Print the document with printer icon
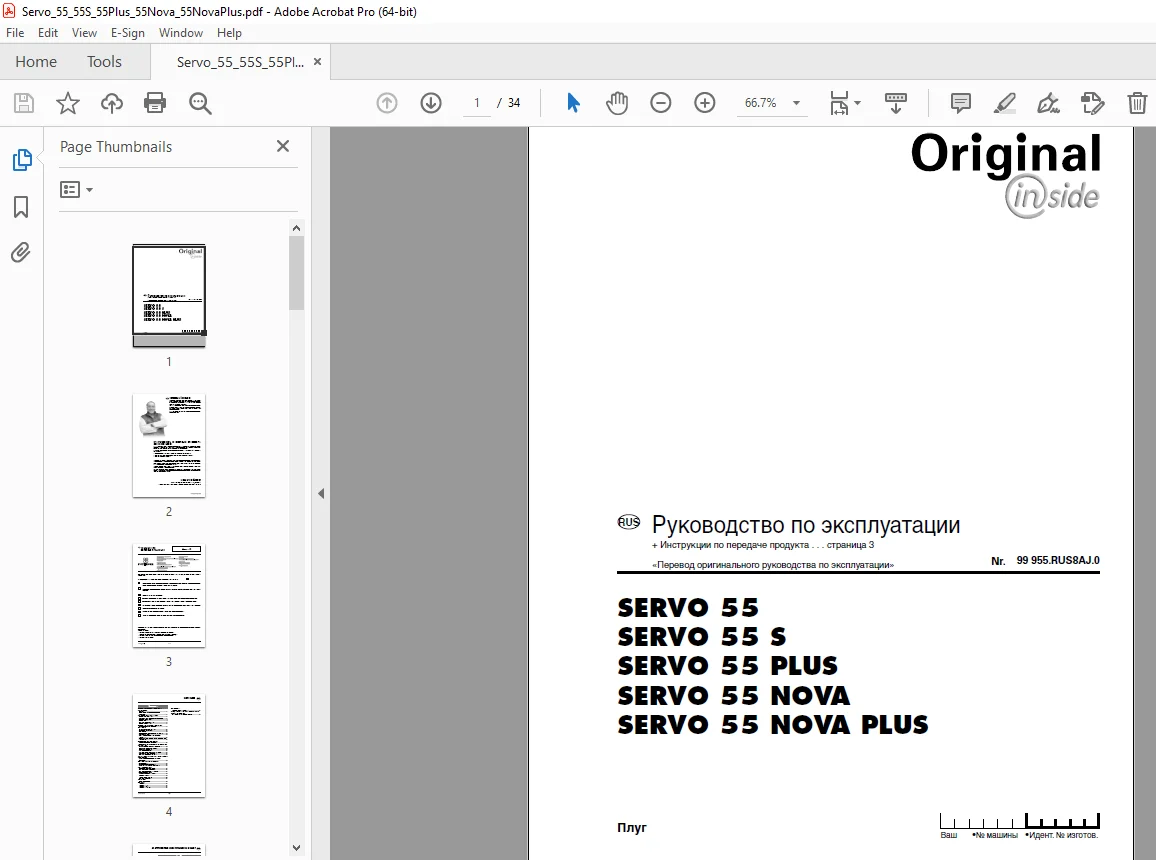The height and width of the screenshot is (860, 1156). tap(155, 102)
